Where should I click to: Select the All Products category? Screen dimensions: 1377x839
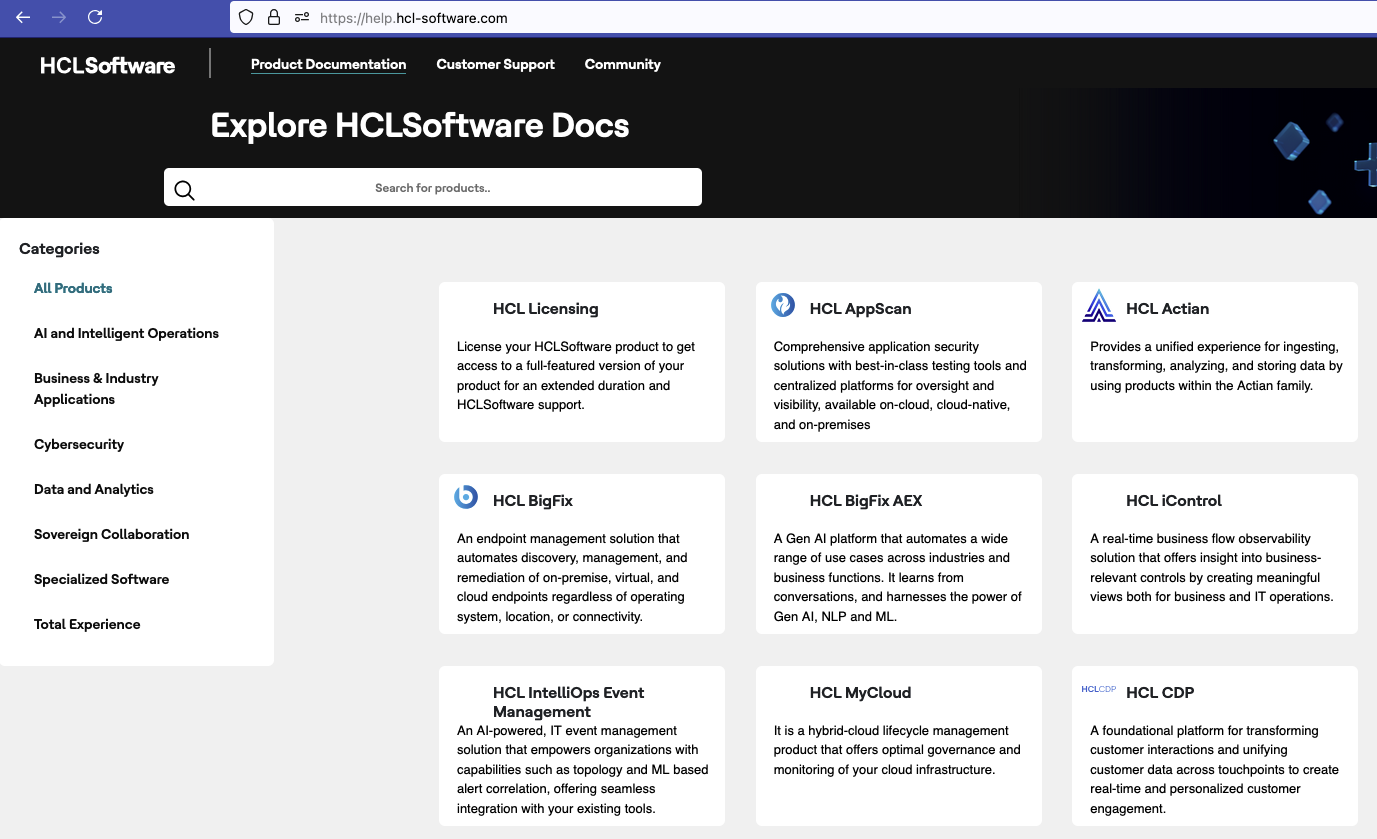tap(73, 288)
